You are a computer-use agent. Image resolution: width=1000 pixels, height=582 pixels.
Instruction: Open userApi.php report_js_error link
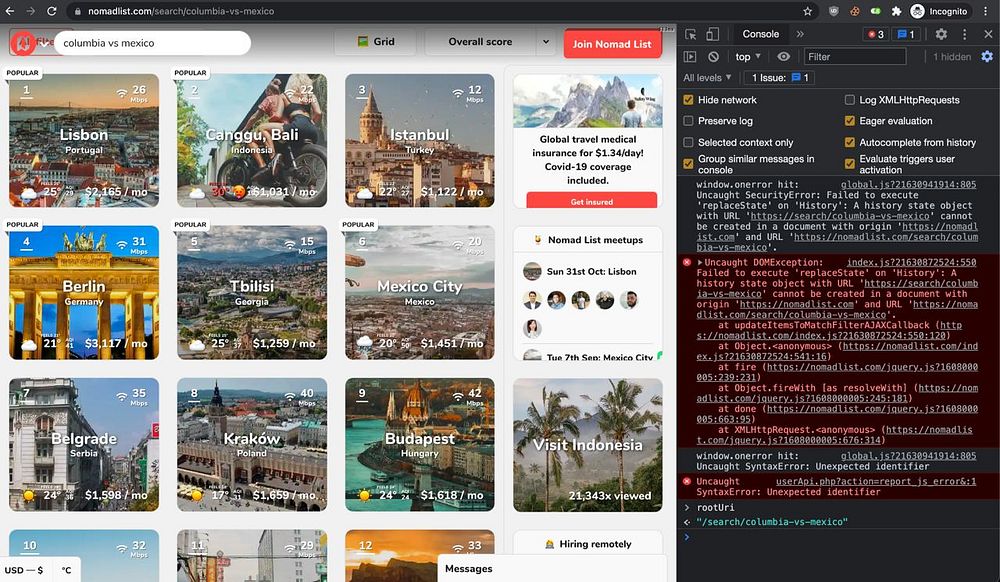[x=876, y=481]
